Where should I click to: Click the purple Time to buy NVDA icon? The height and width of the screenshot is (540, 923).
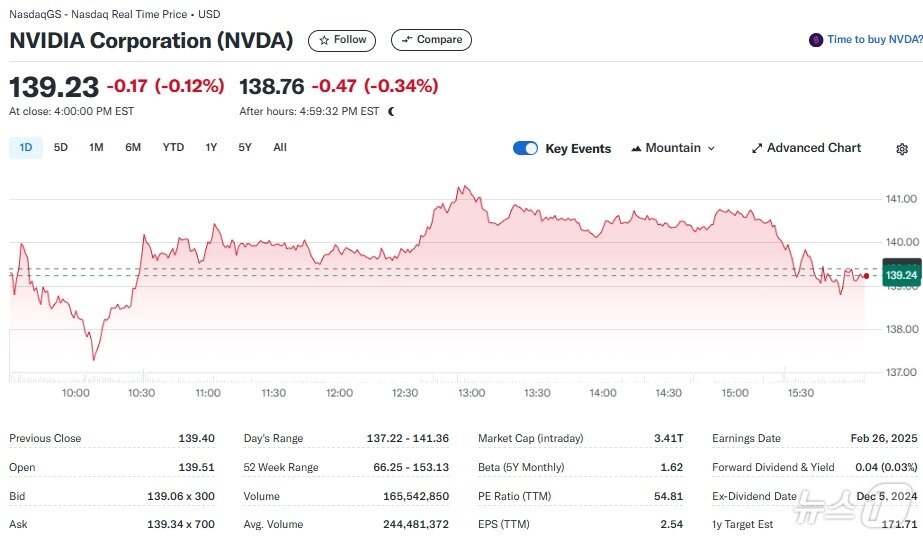pyautogui.click(x=816, y=40)
